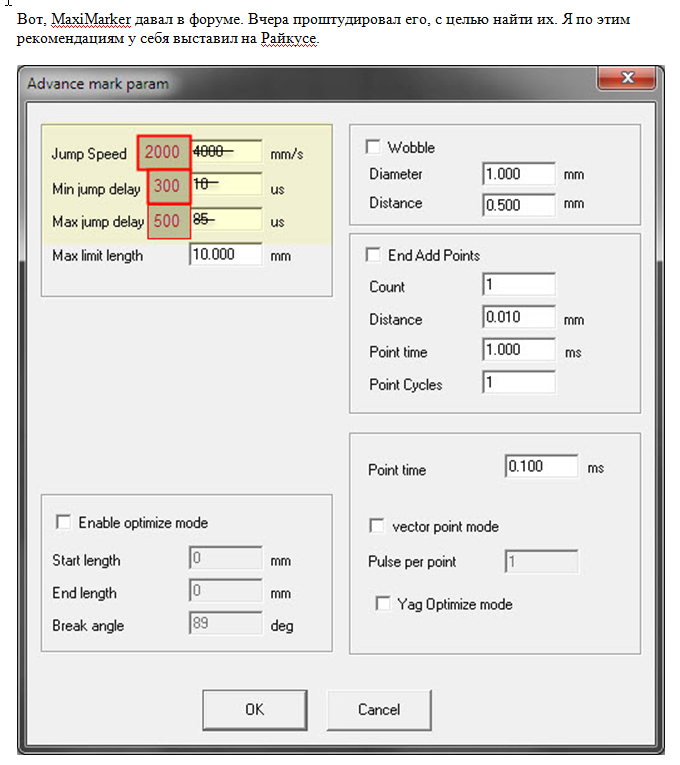Check the Enable optimize mode option
This screenshot has width=680, height=765.
tap(65, 522)
